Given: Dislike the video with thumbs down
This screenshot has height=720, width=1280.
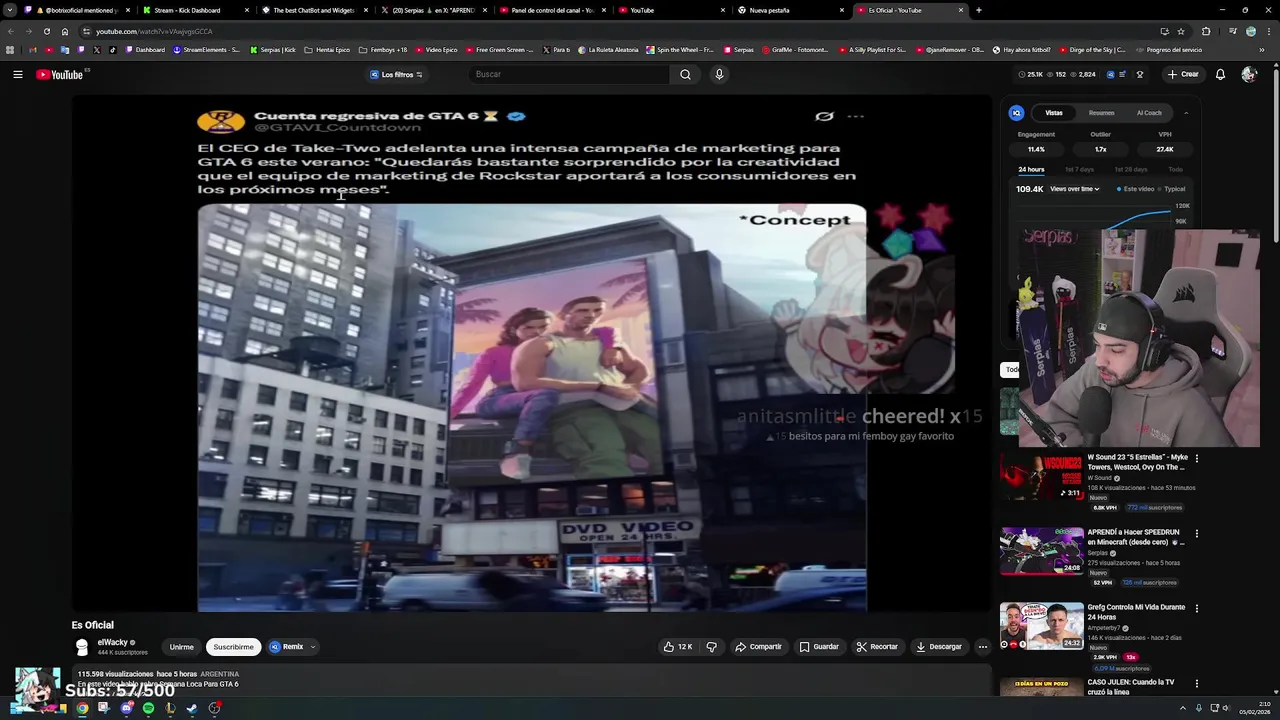Looking at the screenshot, I should tap(712, 647).
